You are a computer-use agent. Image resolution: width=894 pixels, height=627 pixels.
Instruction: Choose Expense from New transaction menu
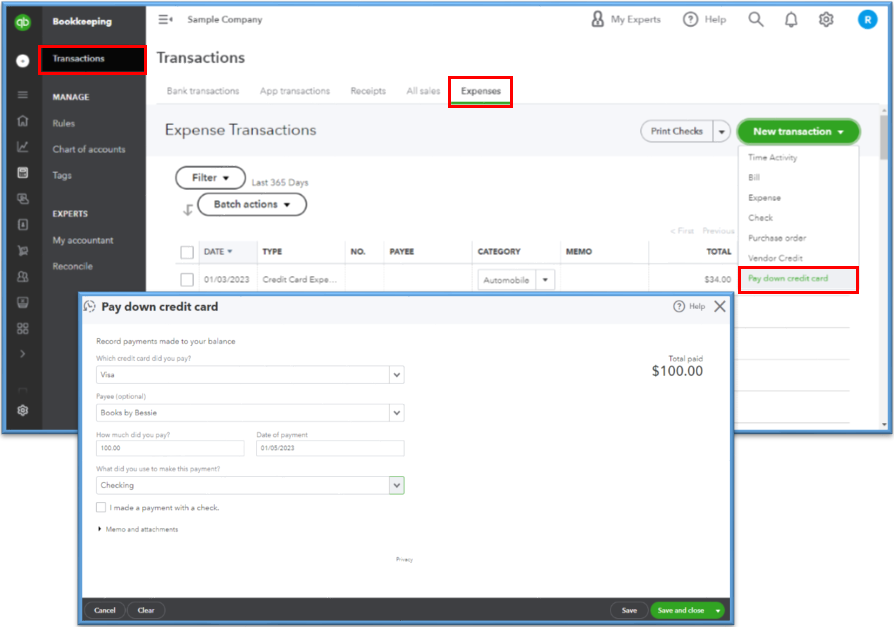pyautogui.click(x=764, y=198)
